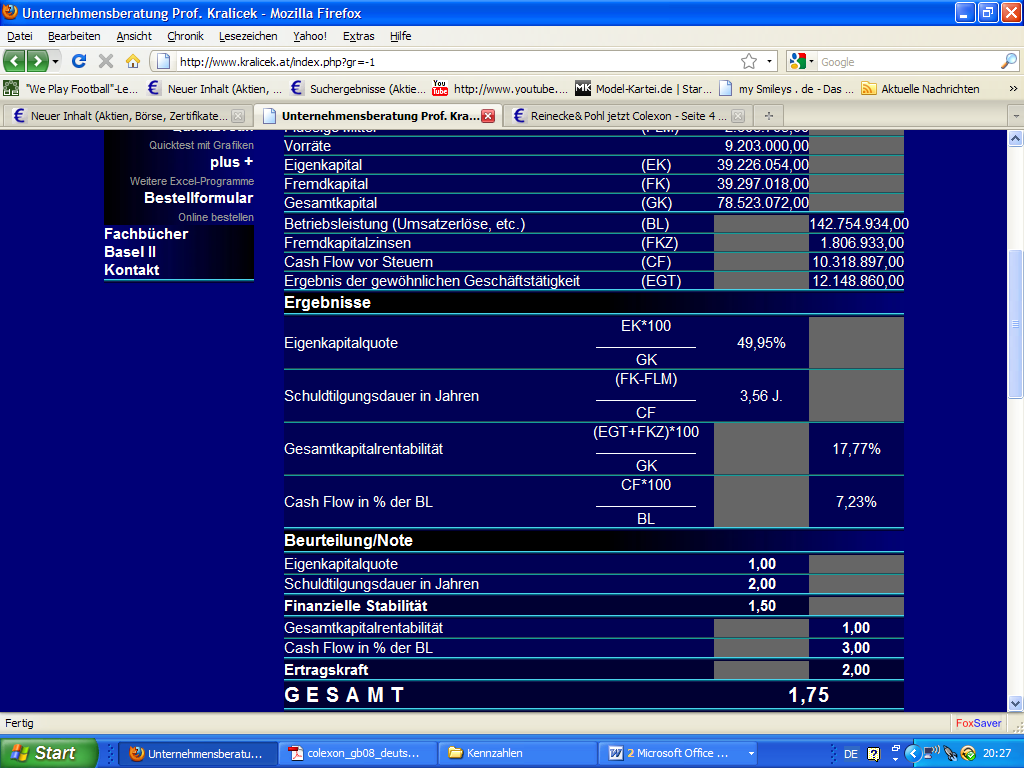Click the clock showing 20:27

997,754
